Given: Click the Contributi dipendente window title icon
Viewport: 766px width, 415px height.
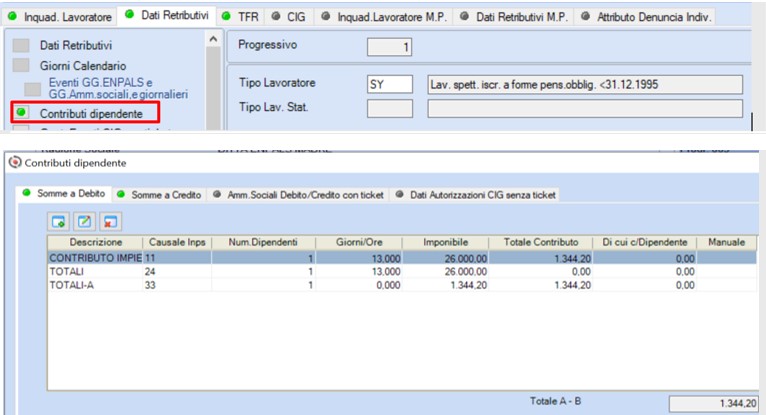Looking at the screenshot, I should (15, 162).
